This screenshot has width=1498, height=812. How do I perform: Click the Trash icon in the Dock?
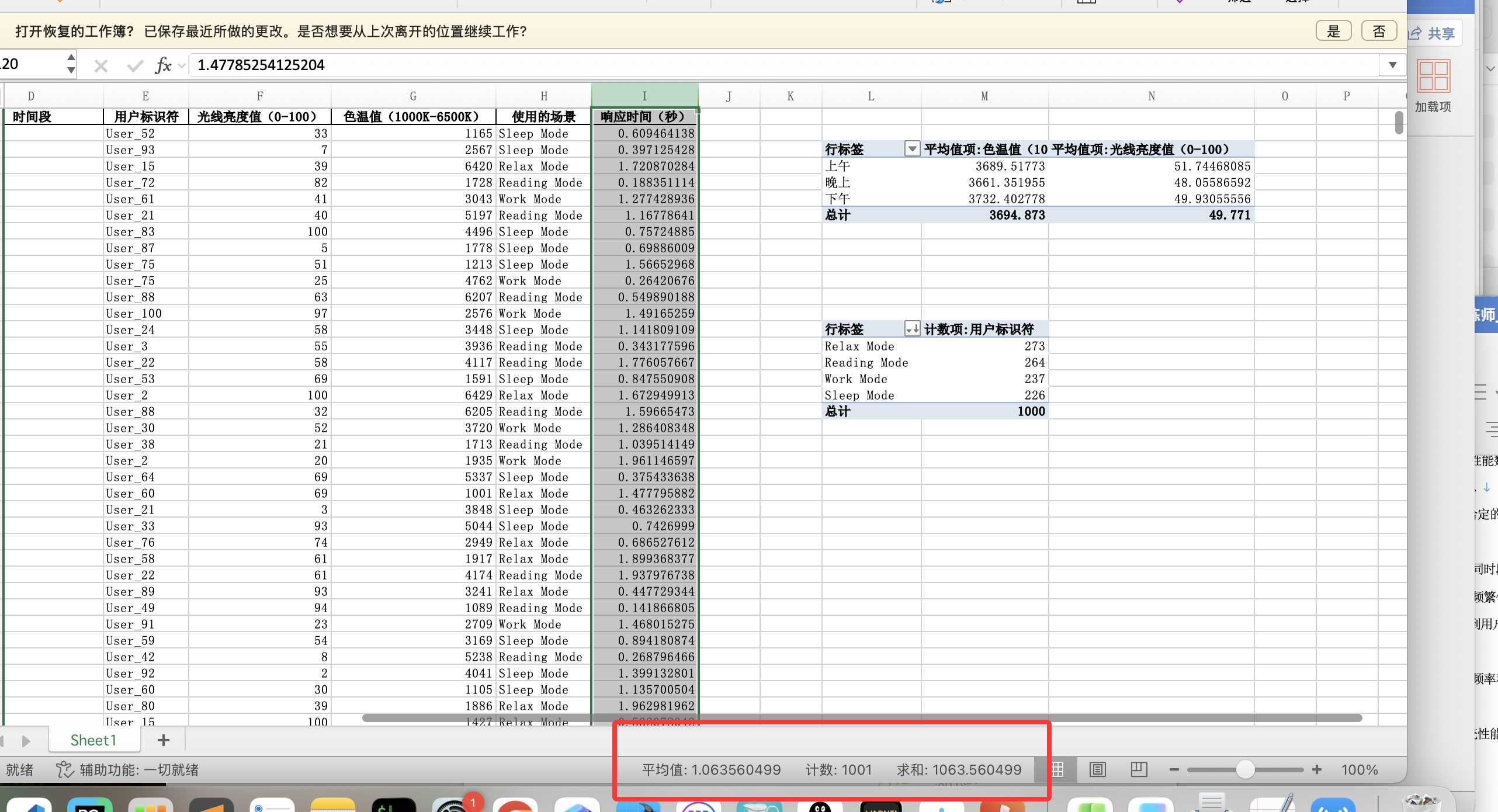click(x=1422, y=803)
